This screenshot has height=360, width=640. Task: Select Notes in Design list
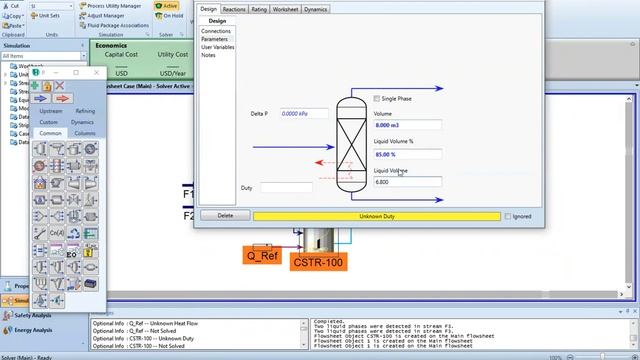tap(208, 55)
